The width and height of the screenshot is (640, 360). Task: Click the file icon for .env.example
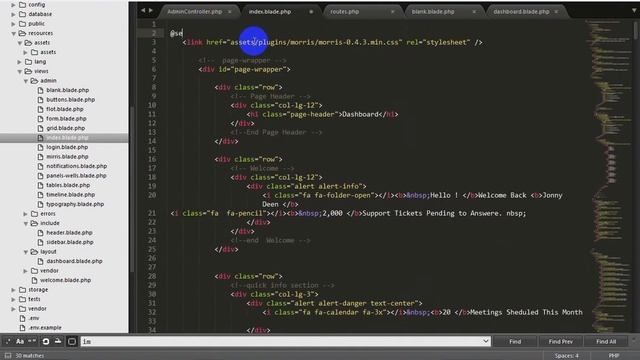click(22, 328)
